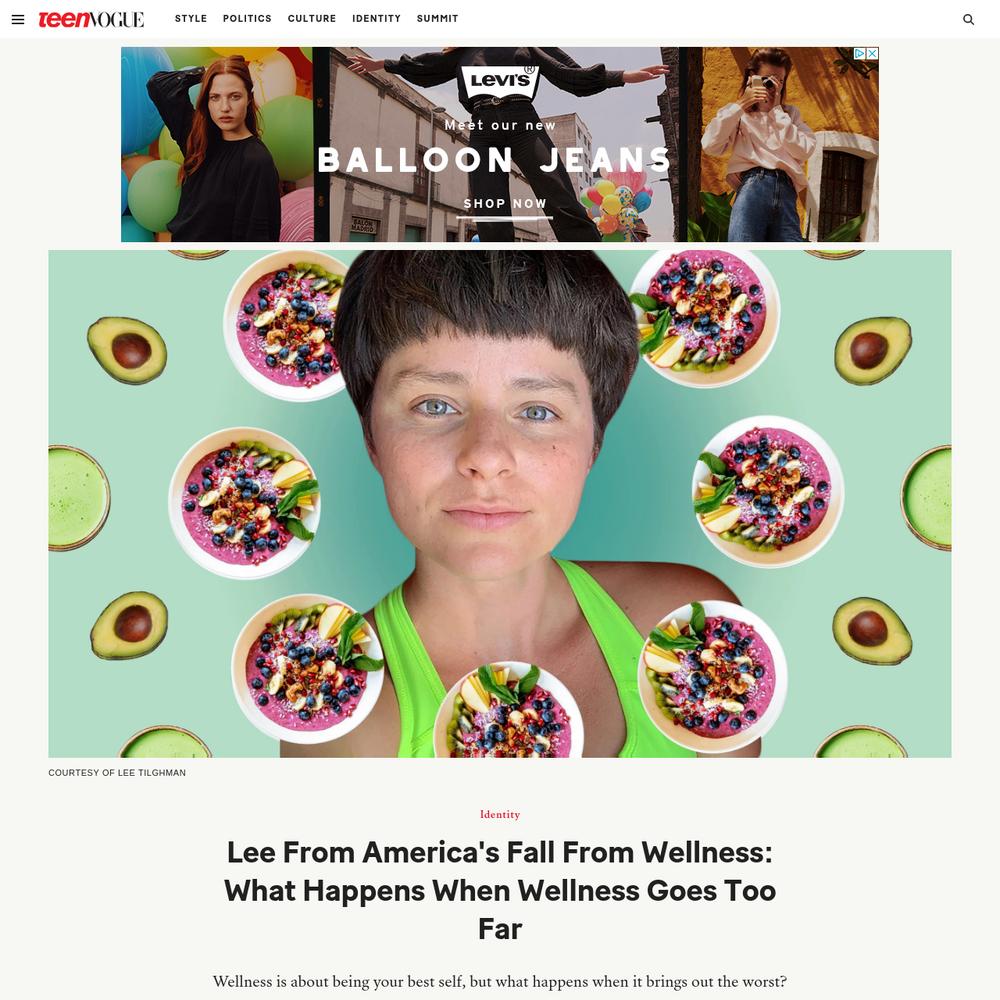Click the Levi's batwing logo
Image resolution: width=1000 pixels, height=1000 pixels.
pyautogui.click(x=500, y=81)
